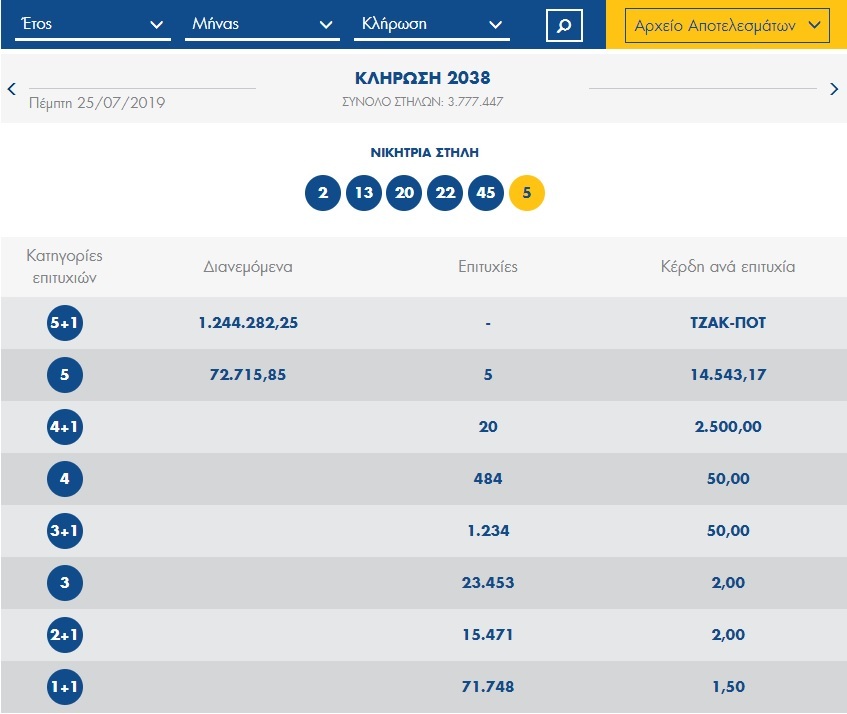Go to previous draw with left arrow
This screenshot has width=847, height=714.
(12, 89)
